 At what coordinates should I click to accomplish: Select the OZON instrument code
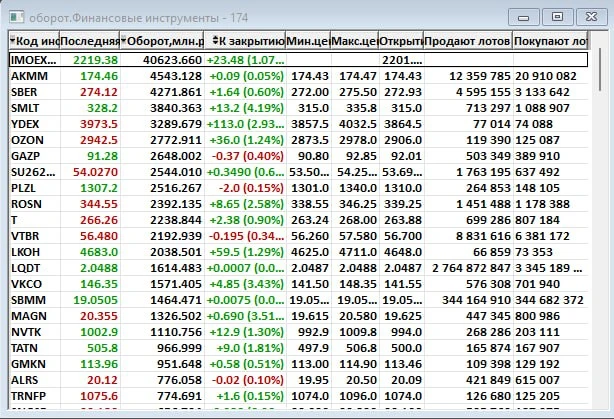[27, 140]
